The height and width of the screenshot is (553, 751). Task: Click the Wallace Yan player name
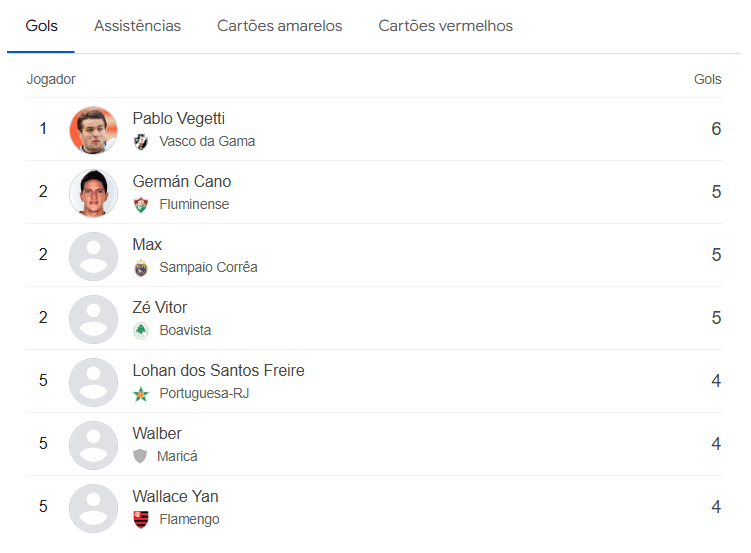pyautogui.click(x=175, y=497)
